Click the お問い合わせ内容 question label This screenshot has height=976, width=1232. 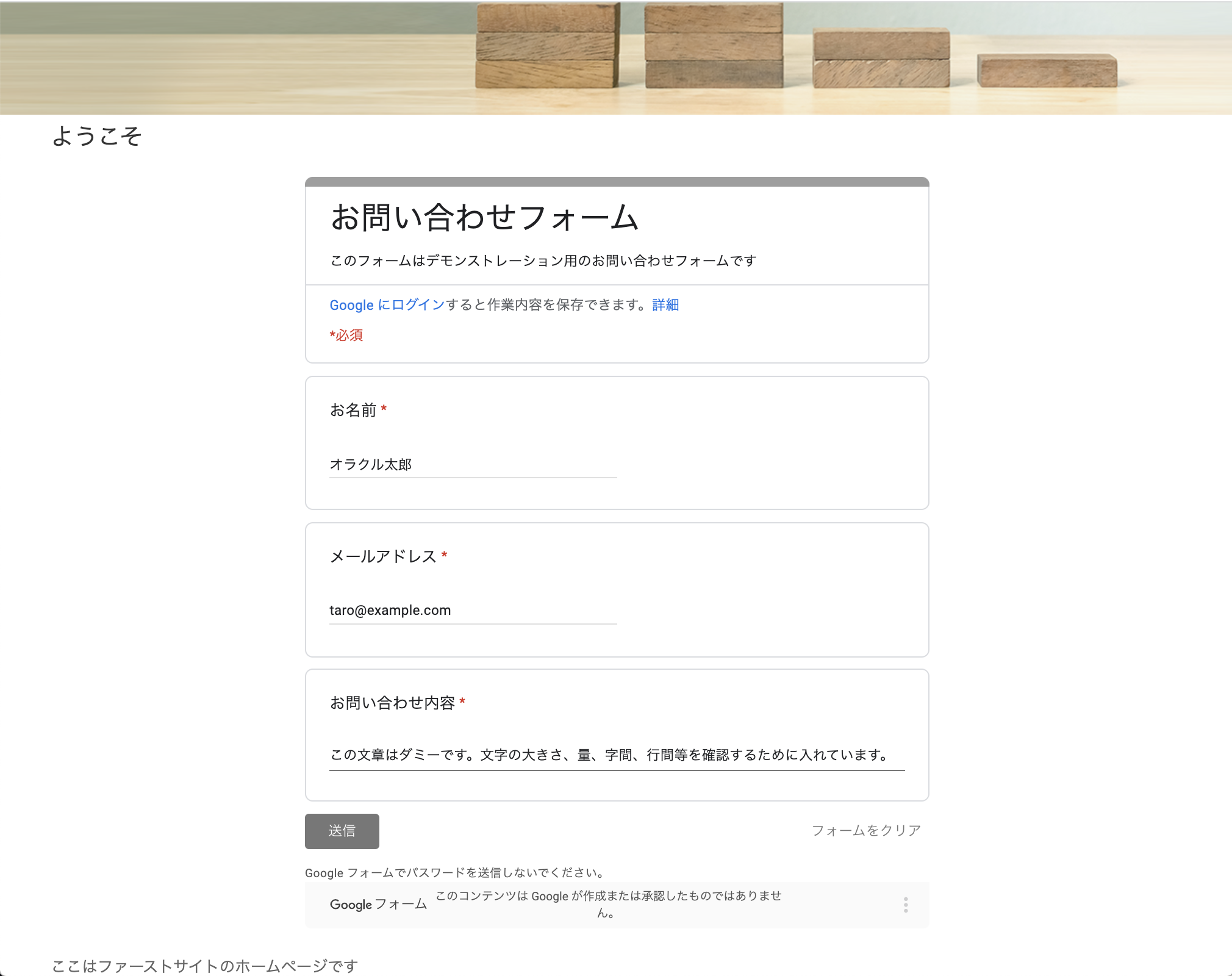pos(392,703)
